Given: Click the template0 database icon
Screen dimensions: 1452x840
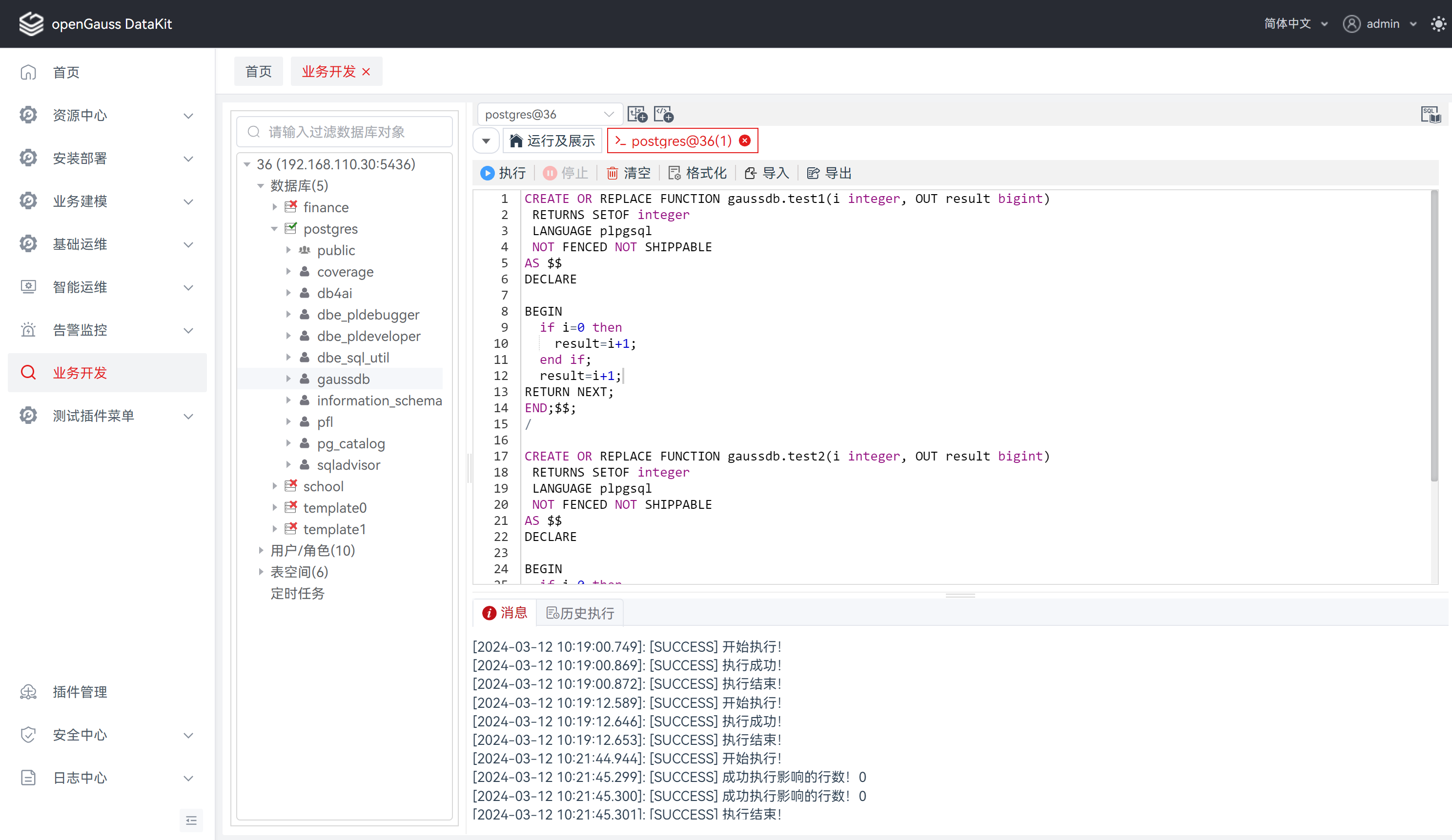Looking at the screenshot, I should click(291, 507).
